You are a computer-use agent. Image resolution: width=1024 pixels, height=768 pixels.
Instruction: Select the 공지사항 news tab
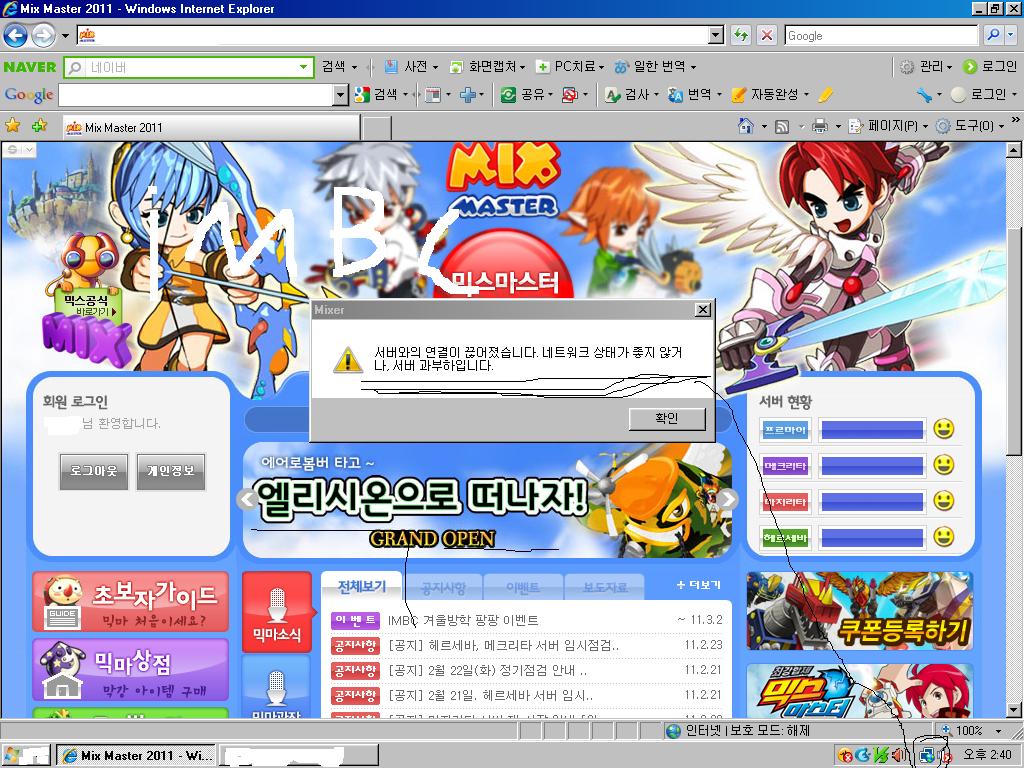tap(443, 588)
